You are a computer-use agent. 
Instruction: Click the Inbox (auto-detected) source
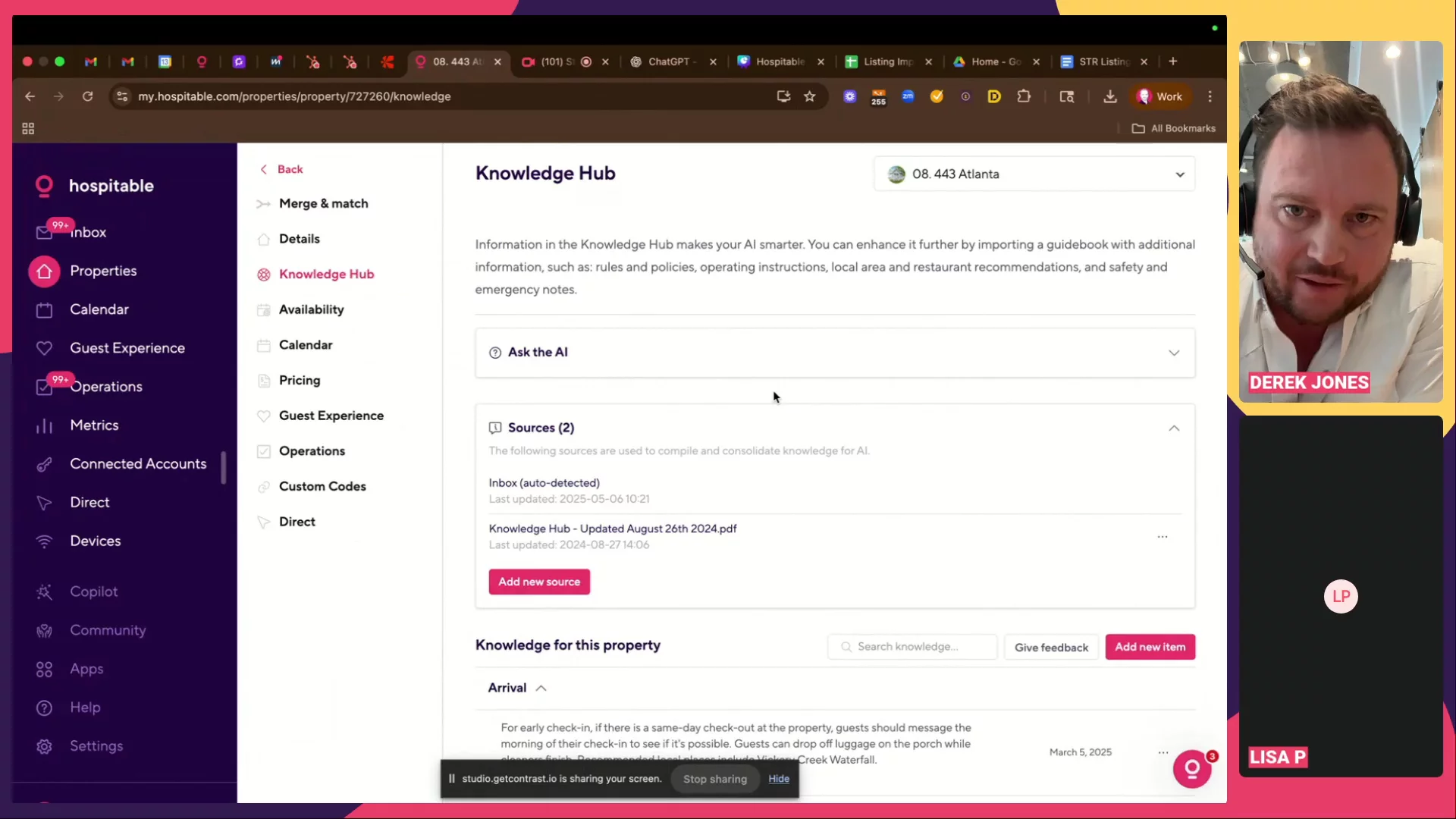(544, 483)
